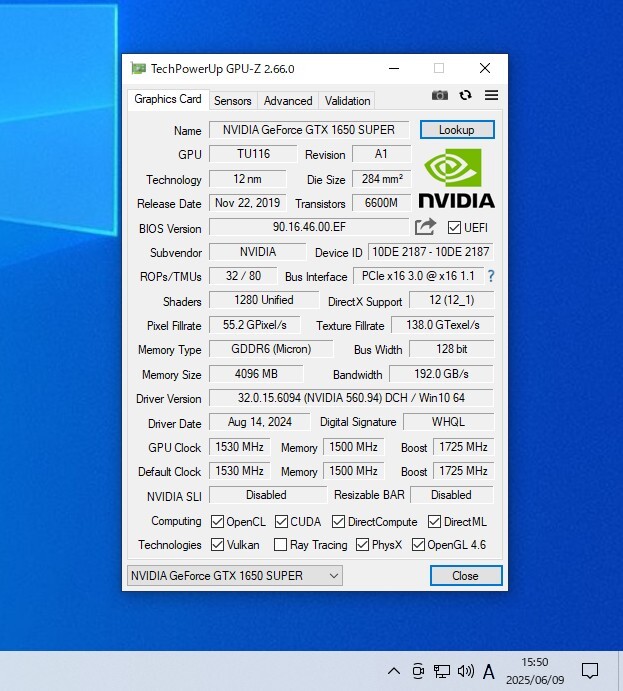Switch to the Graphics Card tab
Image resolution: width=623 pixels, height=691 pixels.
(168, 99)
